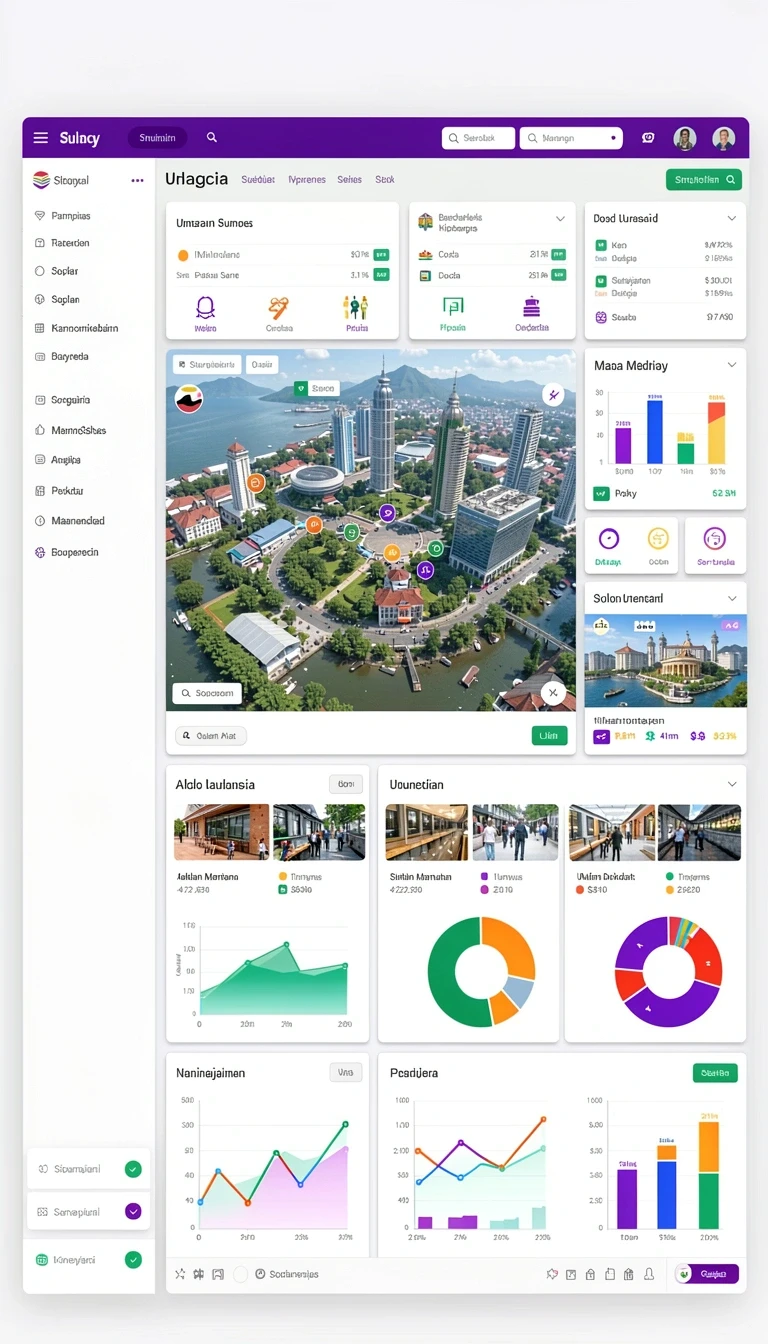
Task: Click the Sooceam search box on the map
Action: click(208, 692)
